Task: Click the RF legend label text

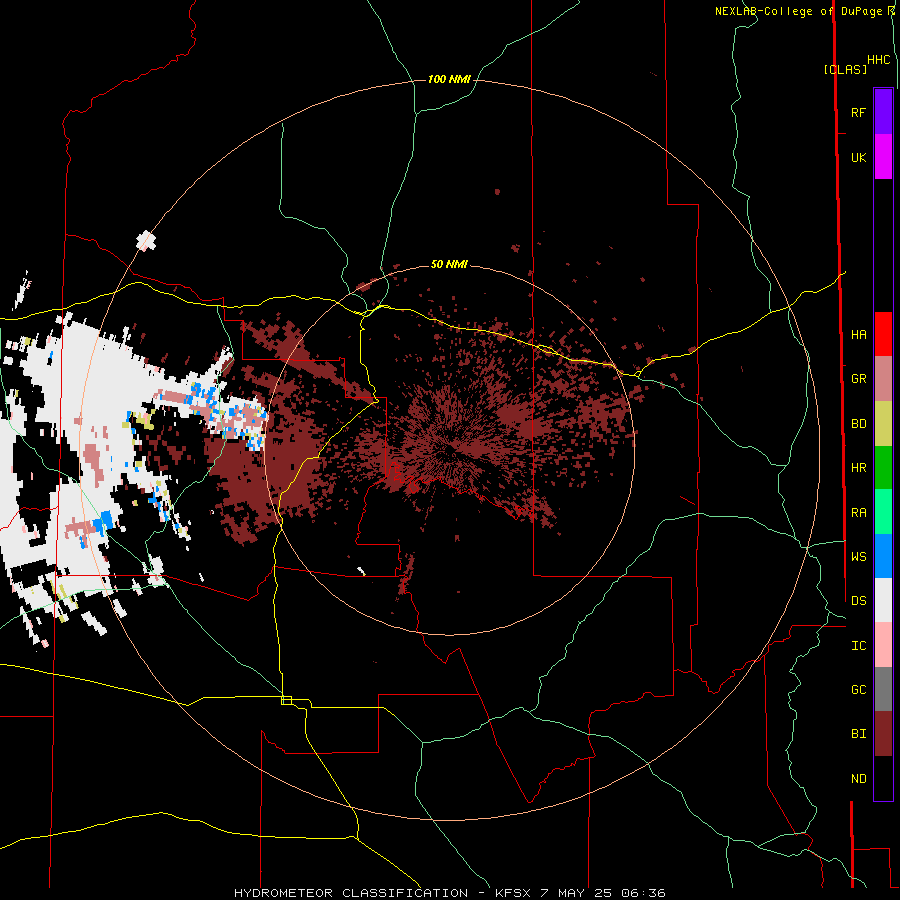Action: tap(859, 113)
